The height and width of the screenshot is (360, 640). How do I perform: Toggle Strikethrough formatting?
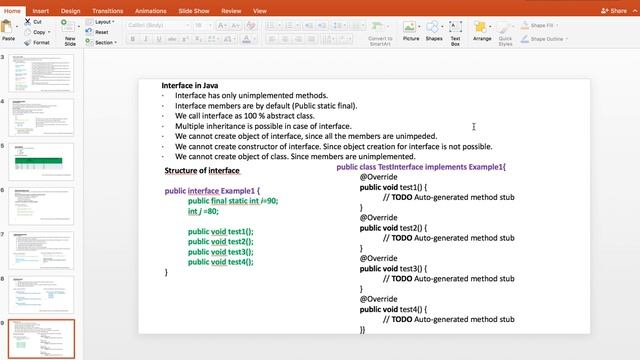(172, 39)
